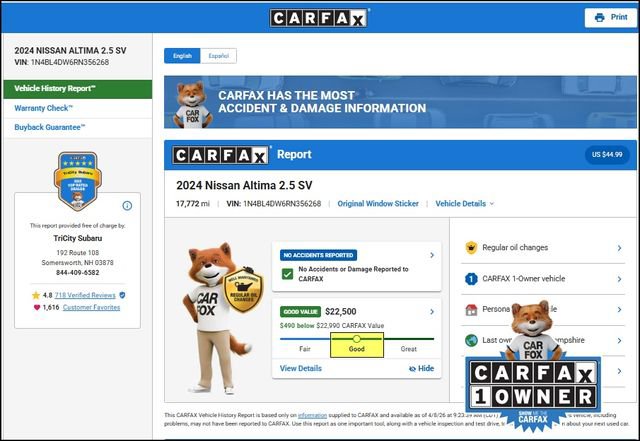Open the Original Window Sticker link
This screenshot has height=441, width=640.
point(378,203)
